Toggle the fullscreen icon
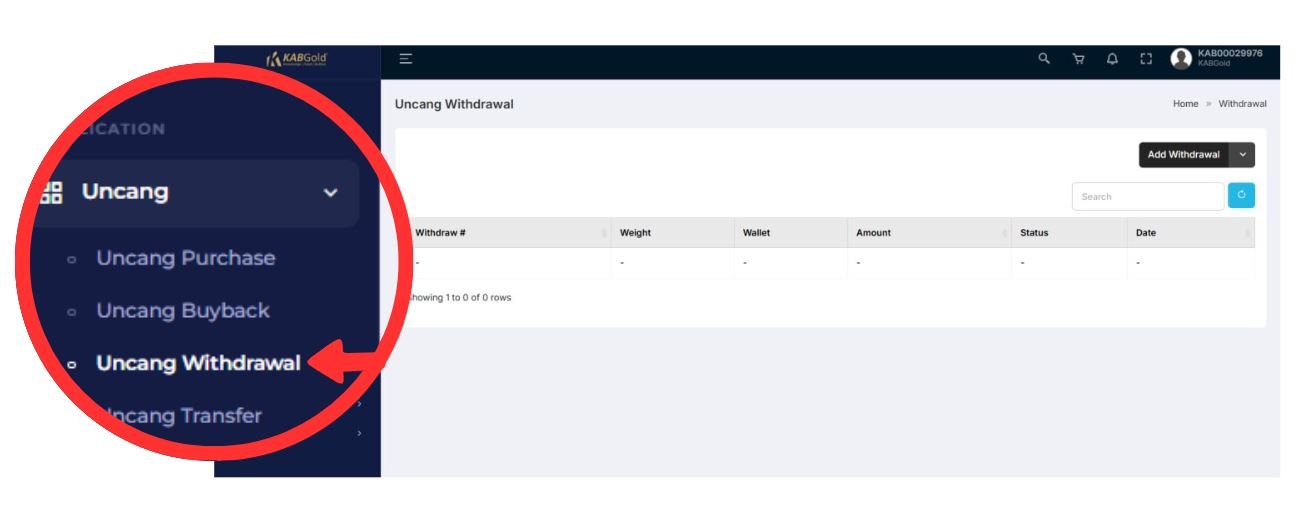Screen dimensions: 1295x532 (x=1146, y=59)
